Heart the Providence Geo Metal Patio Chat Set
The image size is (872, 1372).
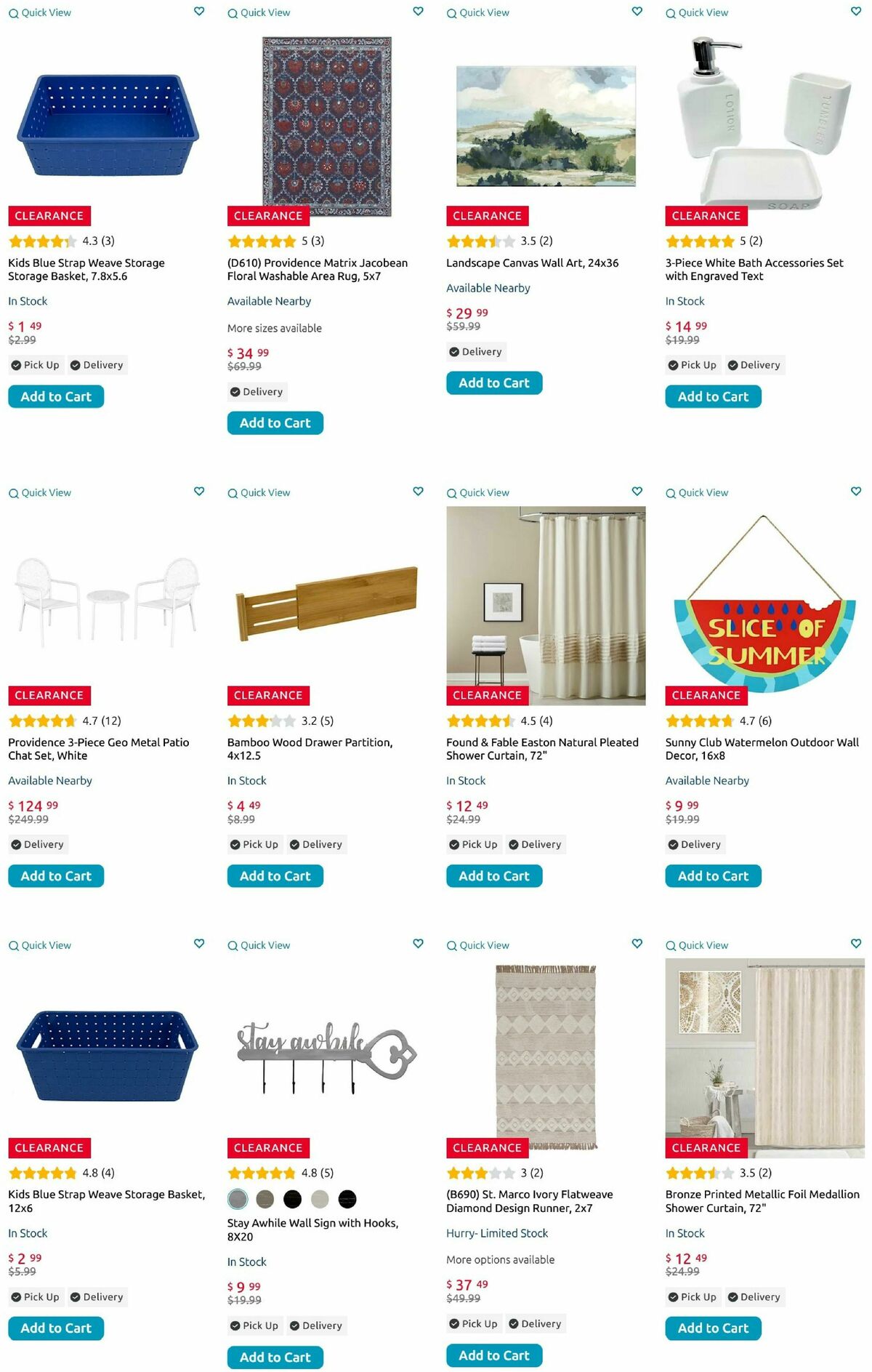pos(199,492)
